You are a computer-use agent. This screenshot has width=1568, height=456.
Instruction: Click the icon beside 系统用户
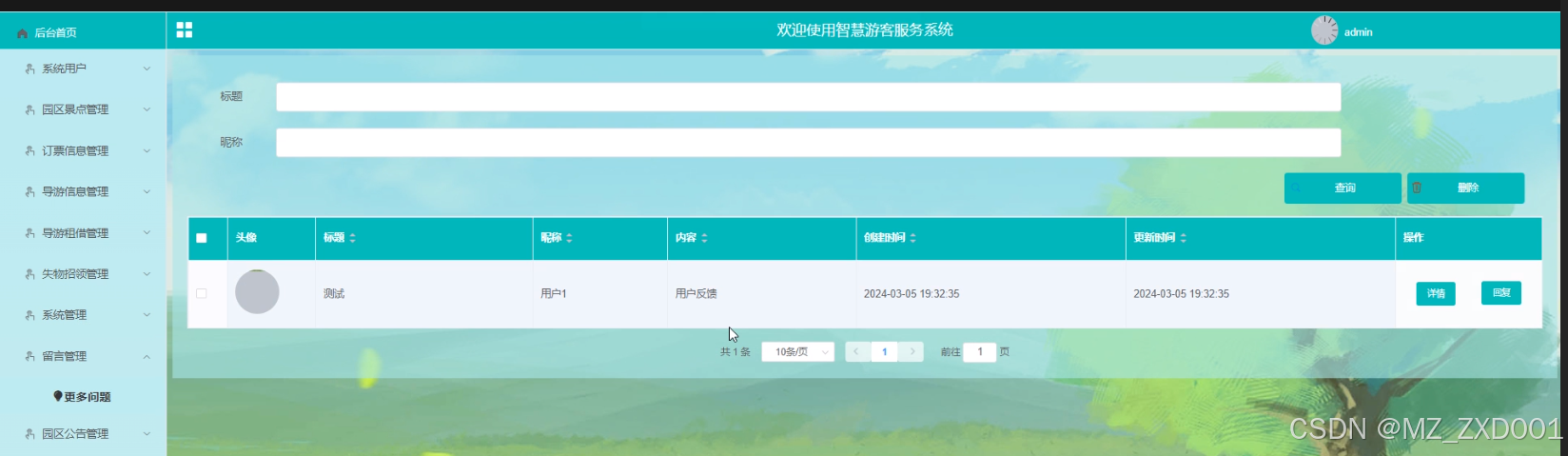pyautogui.click(x=29, y=69)
